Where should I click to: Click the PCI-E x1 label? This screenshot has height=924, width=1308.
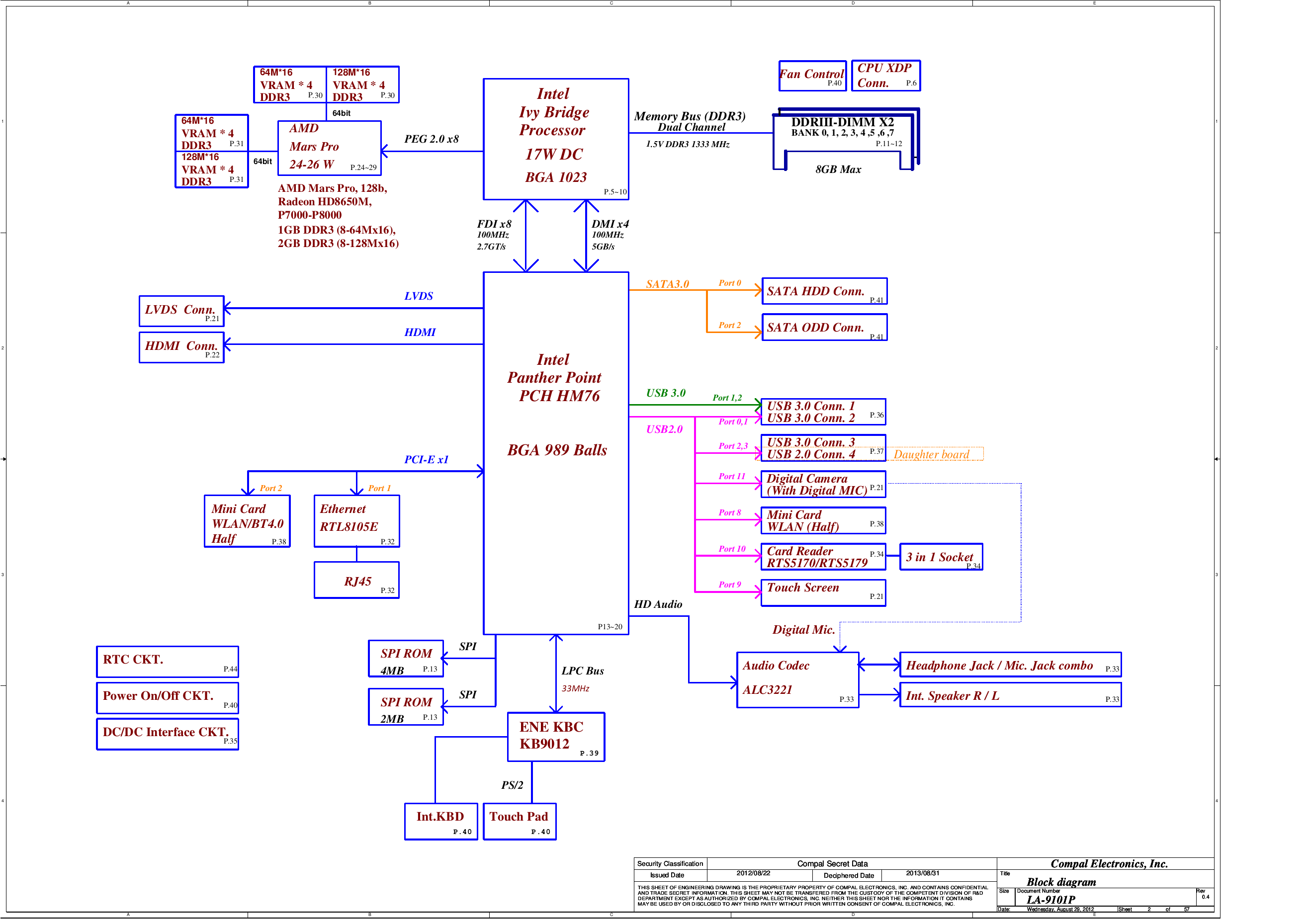(x=426, y=459)
